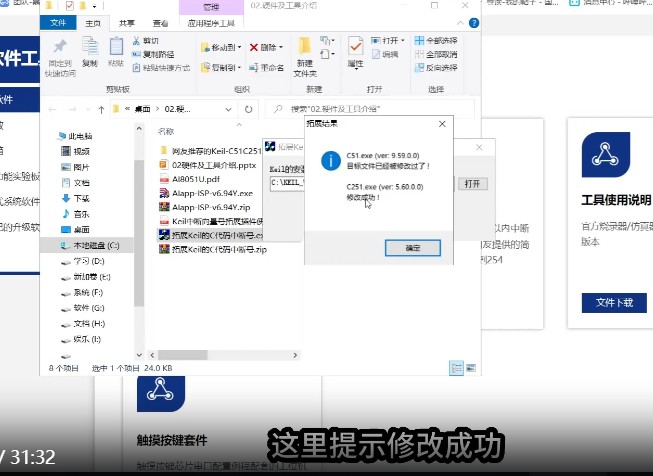Open the 复制到 dropdown
653x476 pixels.
click(x=221, y=67)
